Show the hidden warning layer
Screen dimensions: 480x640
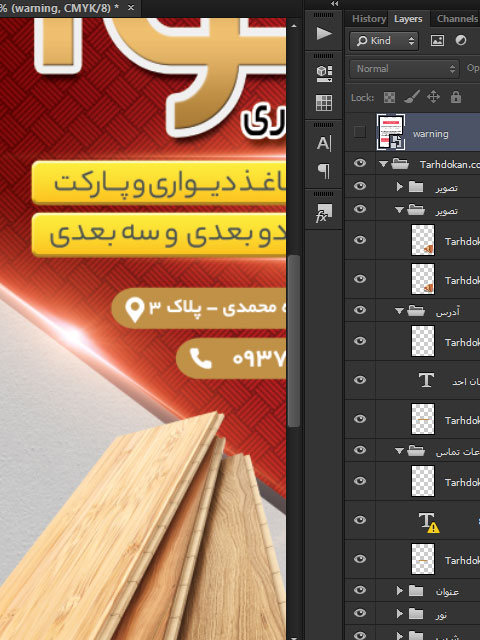click(x=360, y=132)
